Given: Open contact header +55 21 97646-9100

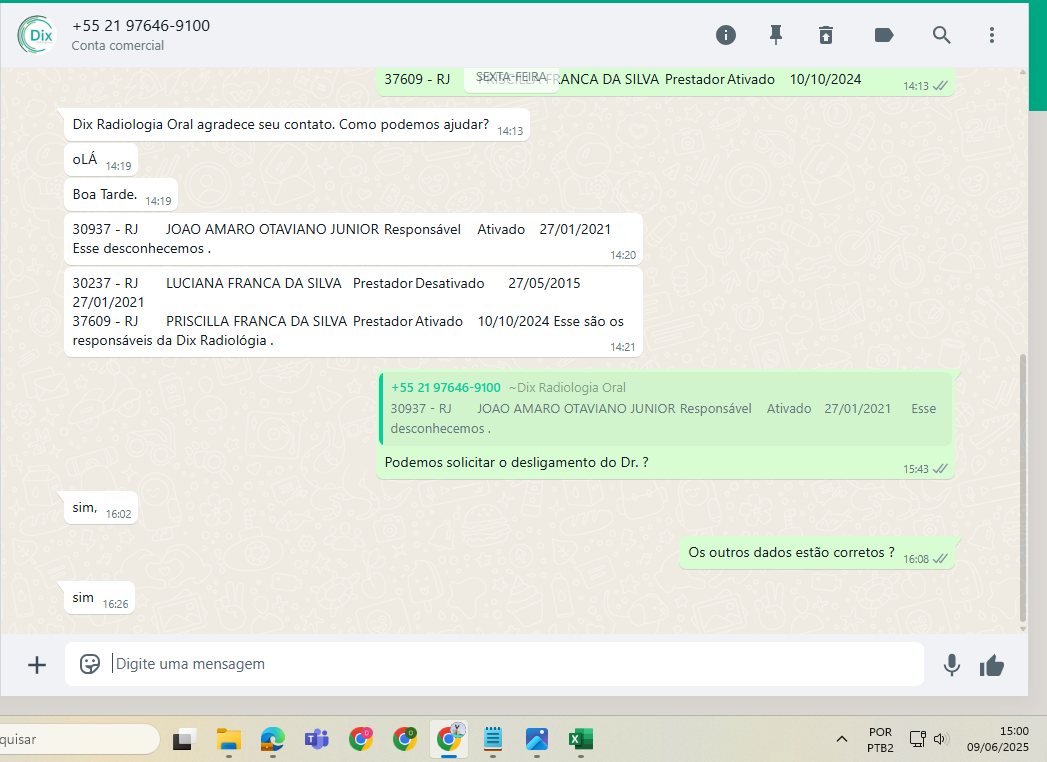Looking at the screenshot, I should (141, 25).
